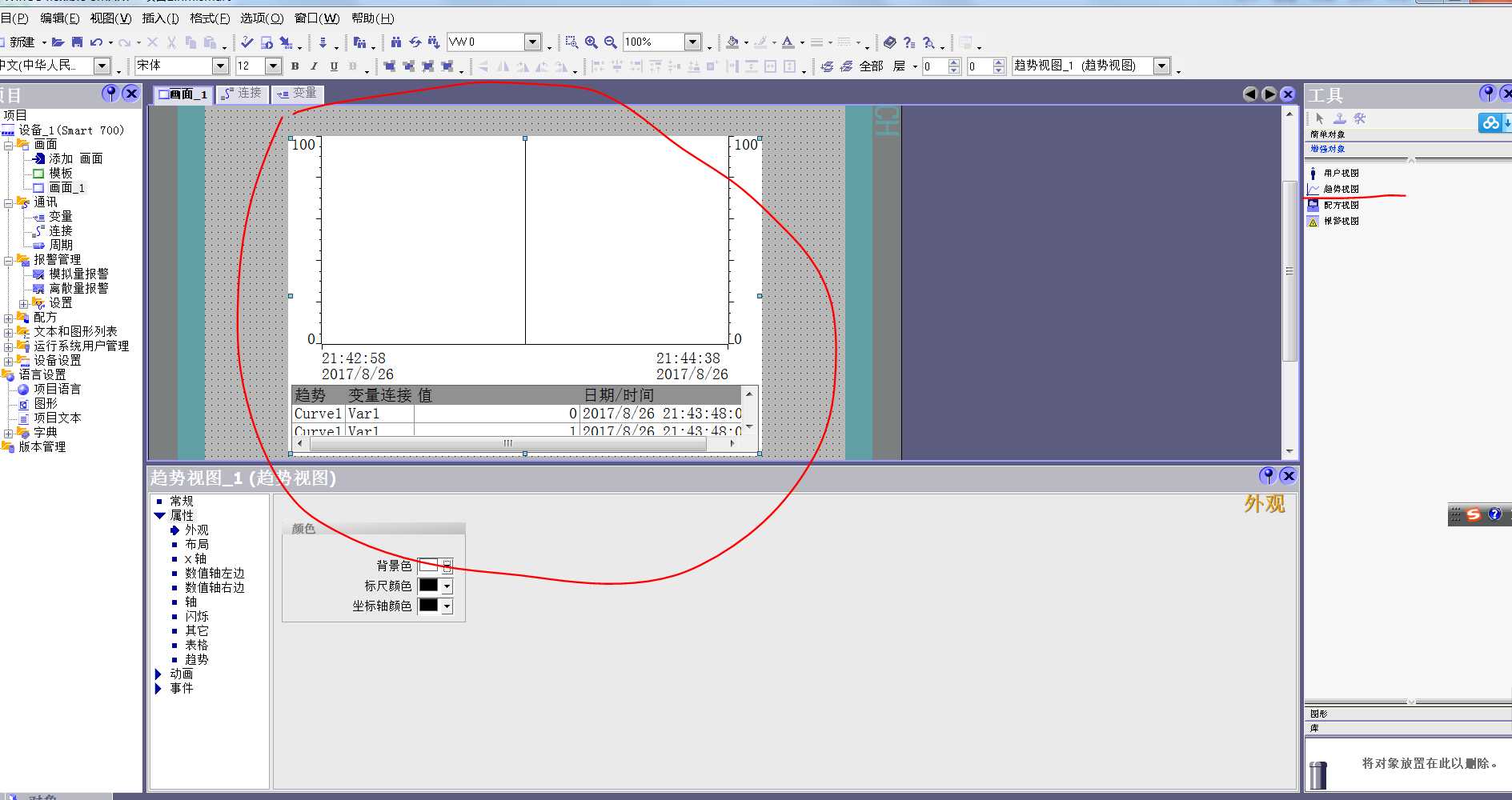The height and width of the screenshot is (800, 1512).
Task: Expand the 事件 properties section
Action: point(158,689)
